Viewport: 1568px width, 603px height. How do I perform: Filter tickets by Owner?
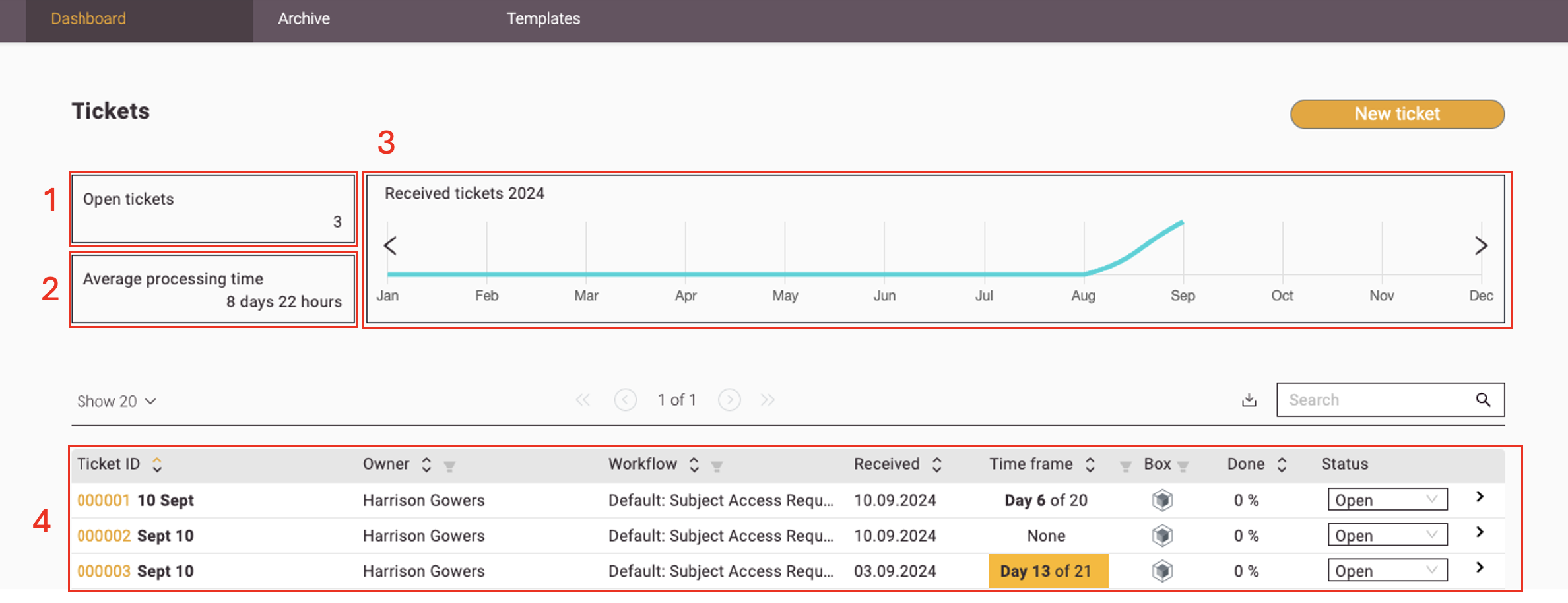point(449,466)
